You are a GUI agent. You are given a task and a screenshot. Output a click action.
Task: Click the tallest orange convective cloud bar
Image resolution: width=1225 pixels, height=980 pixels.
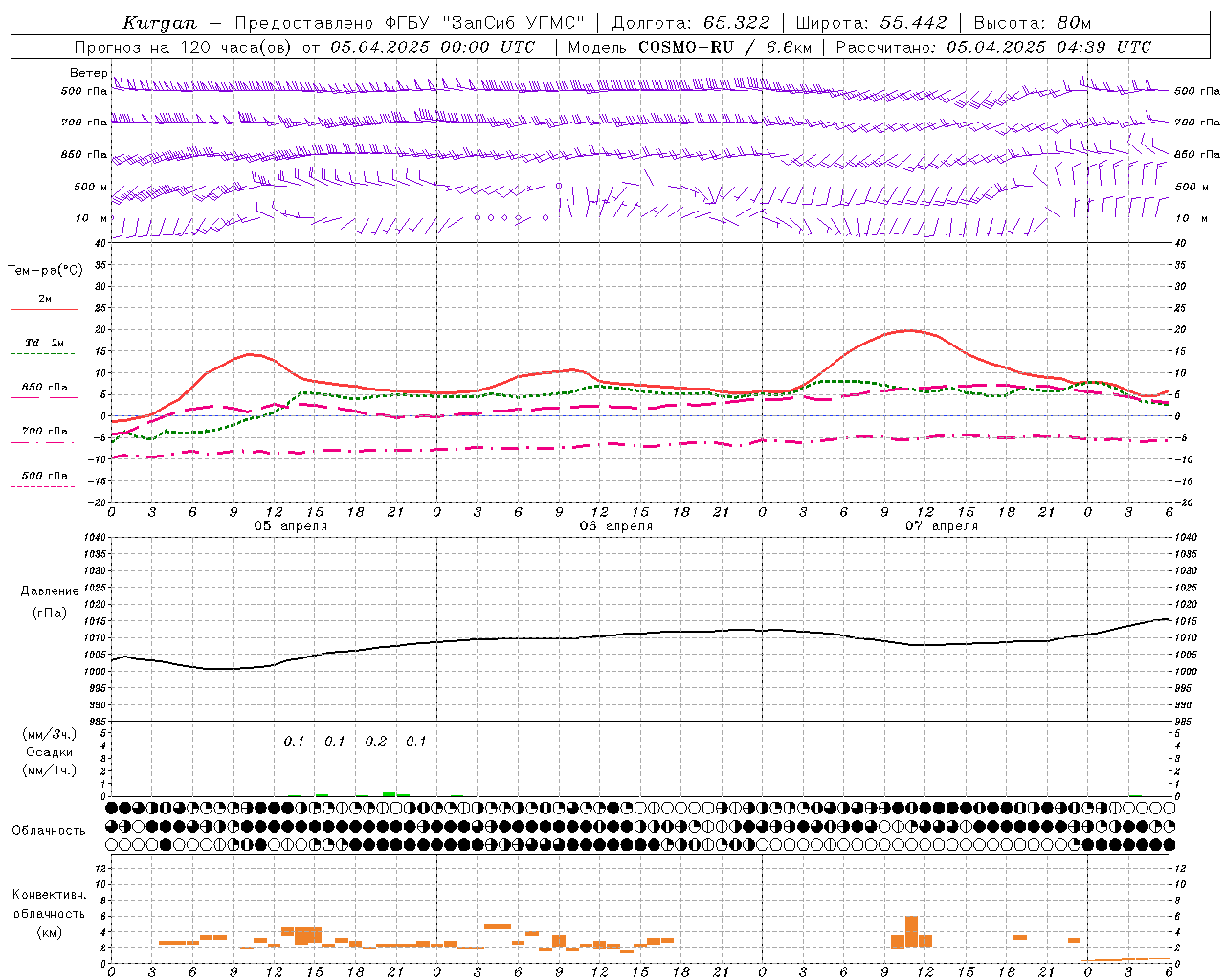(911, 932)
